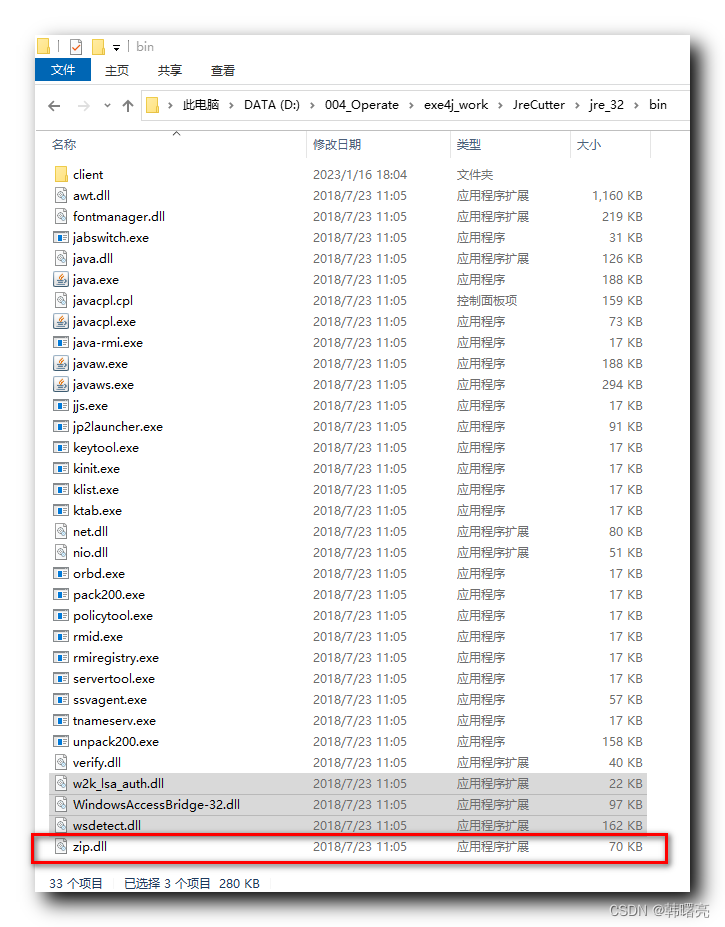Select ktab.exe file name
This screenshot has width=725, height=927.
[x=98, y=510]
